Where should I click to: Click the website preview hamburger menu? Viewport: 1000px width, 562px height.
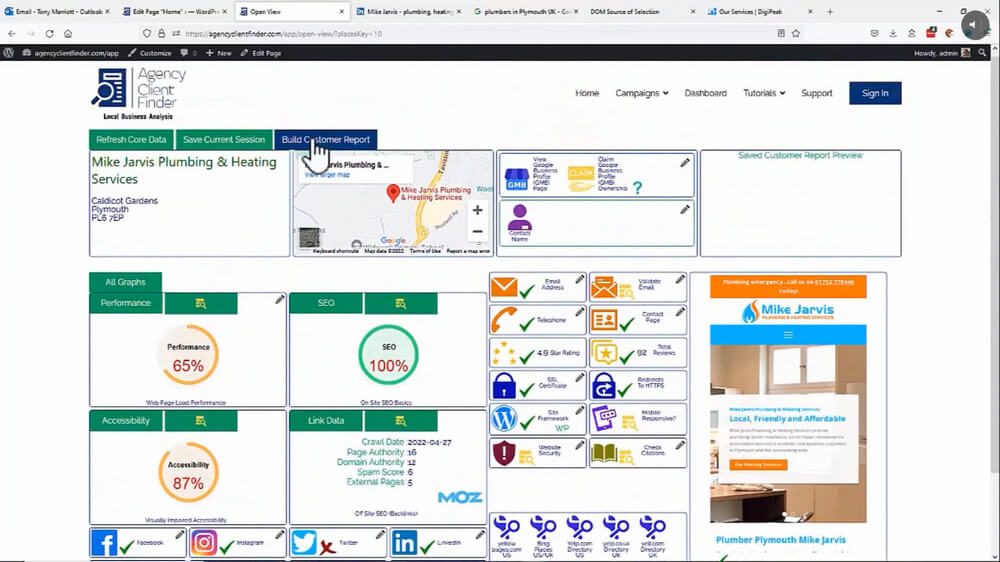pos(788,335)
